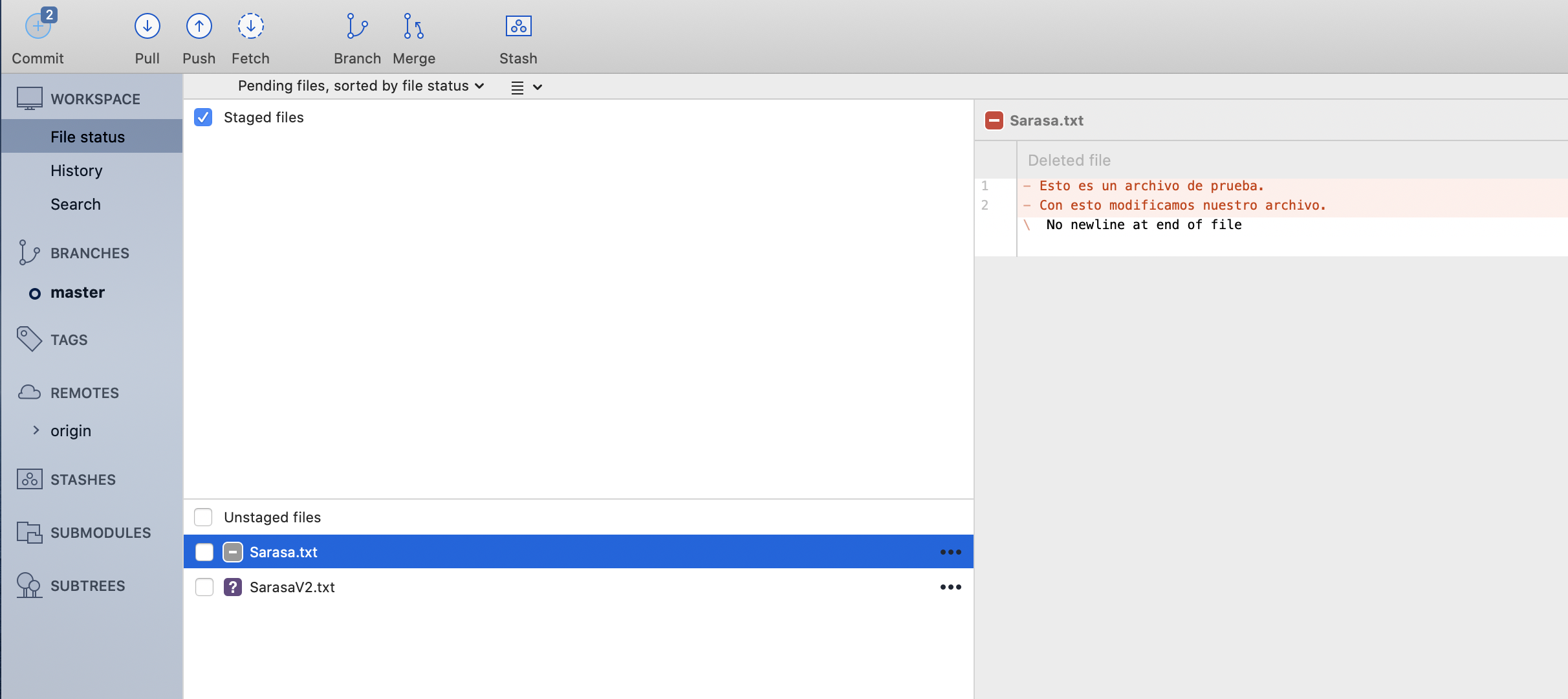Push changes using Push icon
This screenshot has width=1568, height=699.
coord(199,27)
